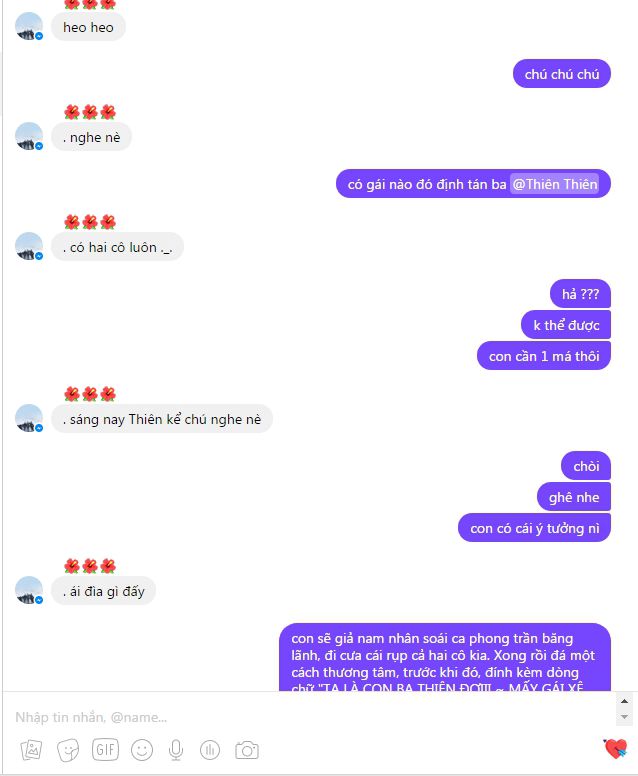Open the photo attachment icon
Screen dimensions: 638x776
pyautogui.click(x=31, y=750)
